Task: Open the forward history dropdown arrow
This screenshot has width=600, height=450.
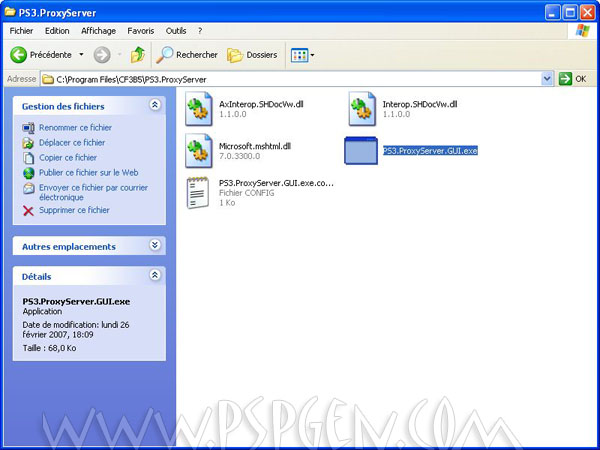Action: coord(119,55)
